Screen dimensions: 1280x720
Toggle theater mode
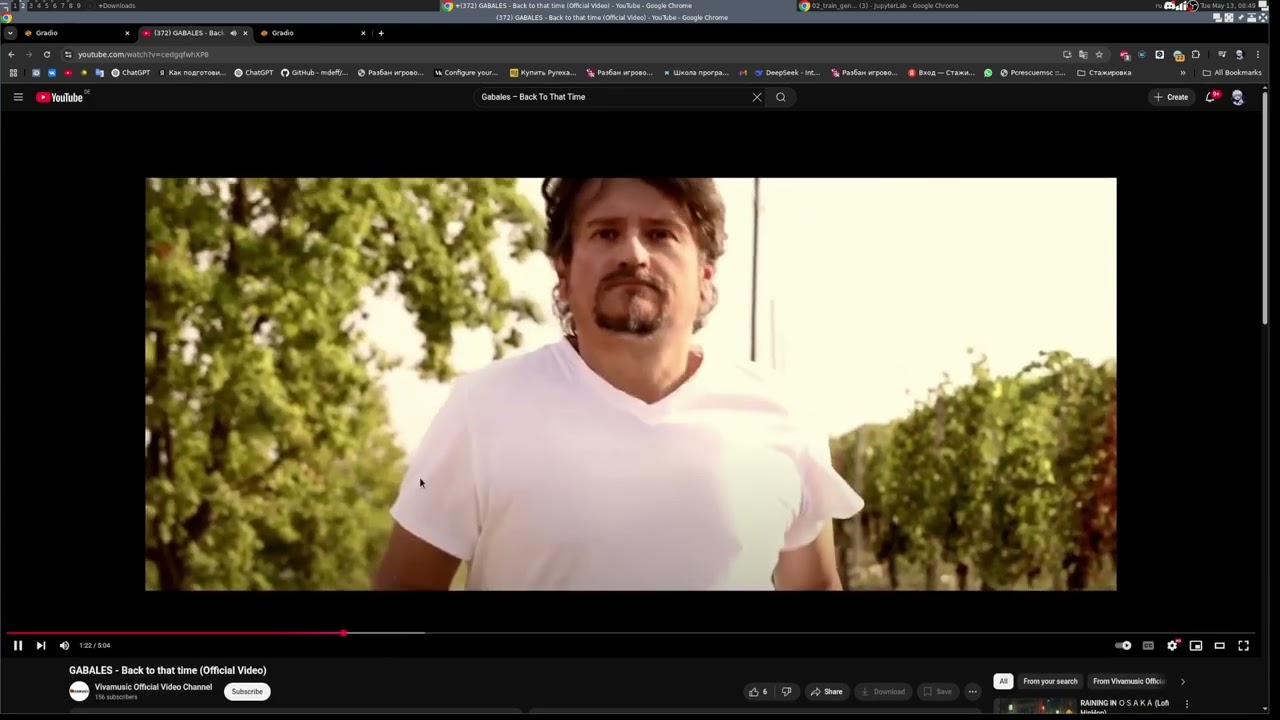click(x=1219, y=645)
